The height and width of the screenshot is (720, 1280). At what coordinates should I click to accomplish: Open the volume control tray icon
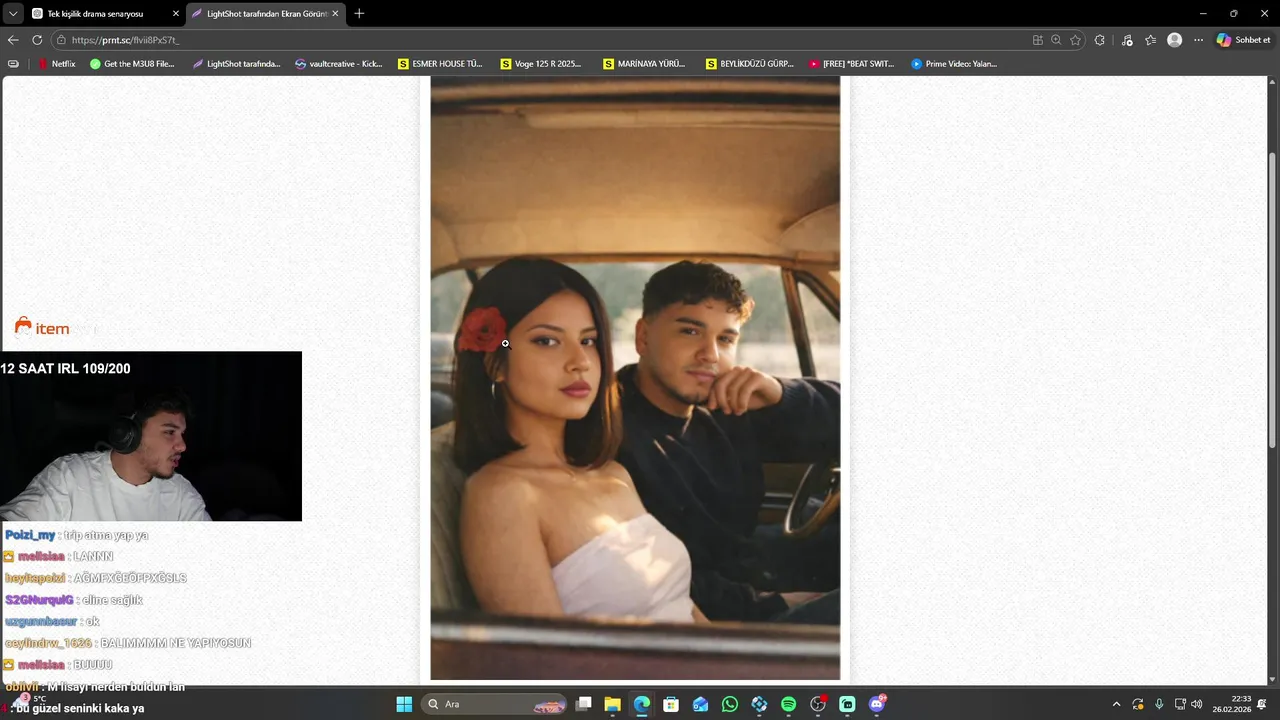[x=1197, y=704]
